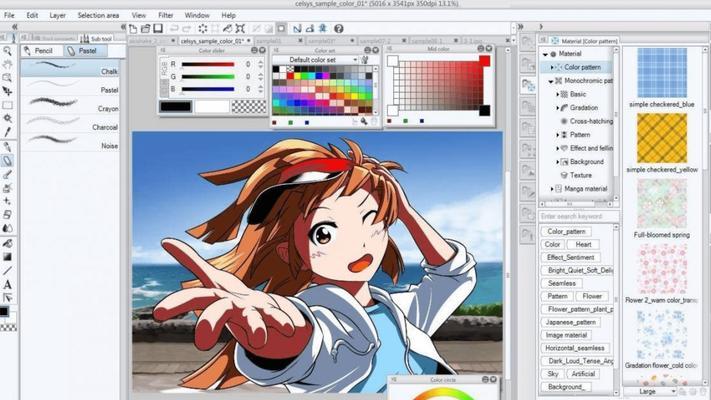Expand the Manga material node
The width and height of the screenshot is (711, 400).
click(552, 189)
